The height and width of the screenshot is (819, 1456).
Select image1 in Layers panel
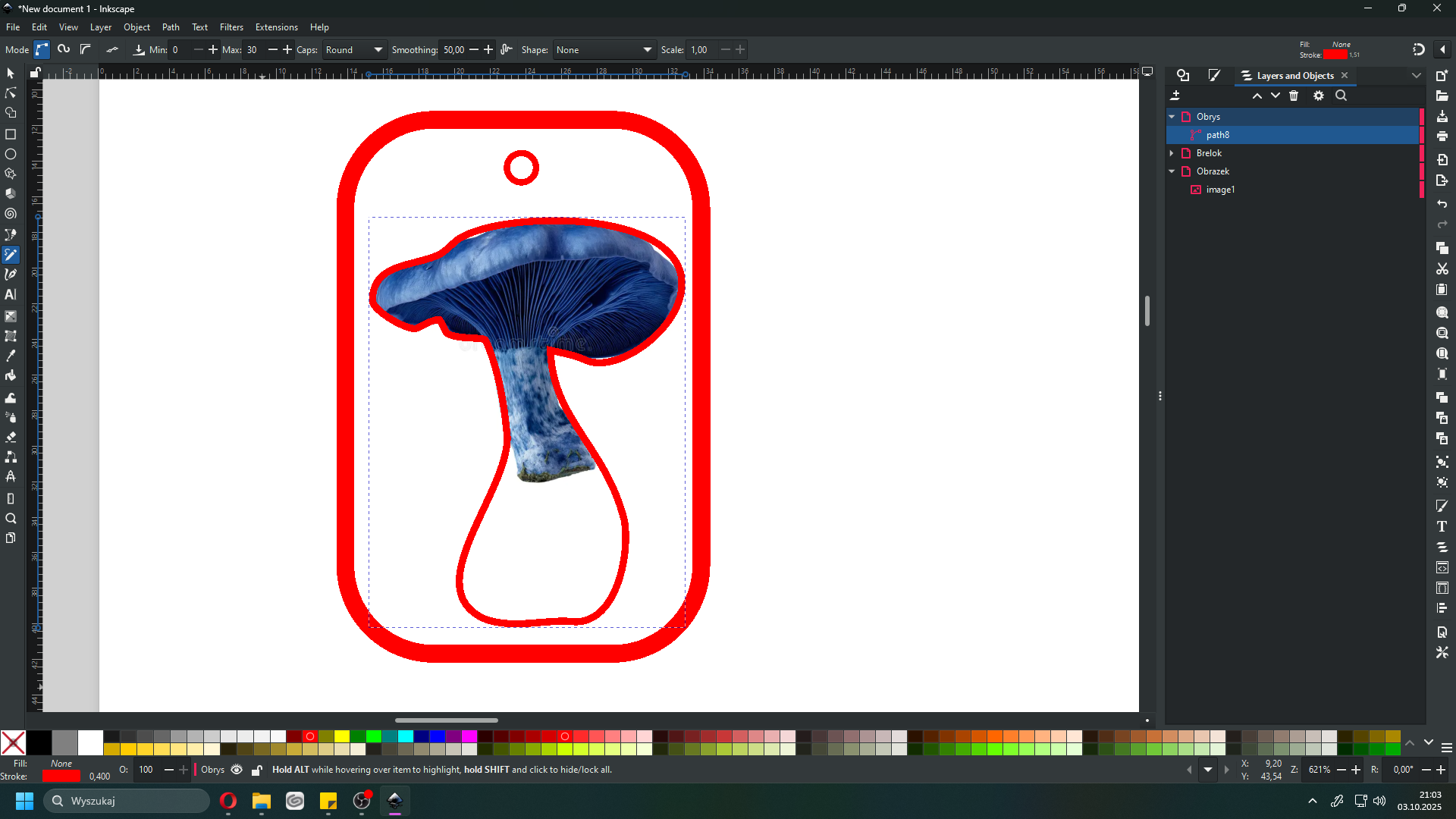1220,190
